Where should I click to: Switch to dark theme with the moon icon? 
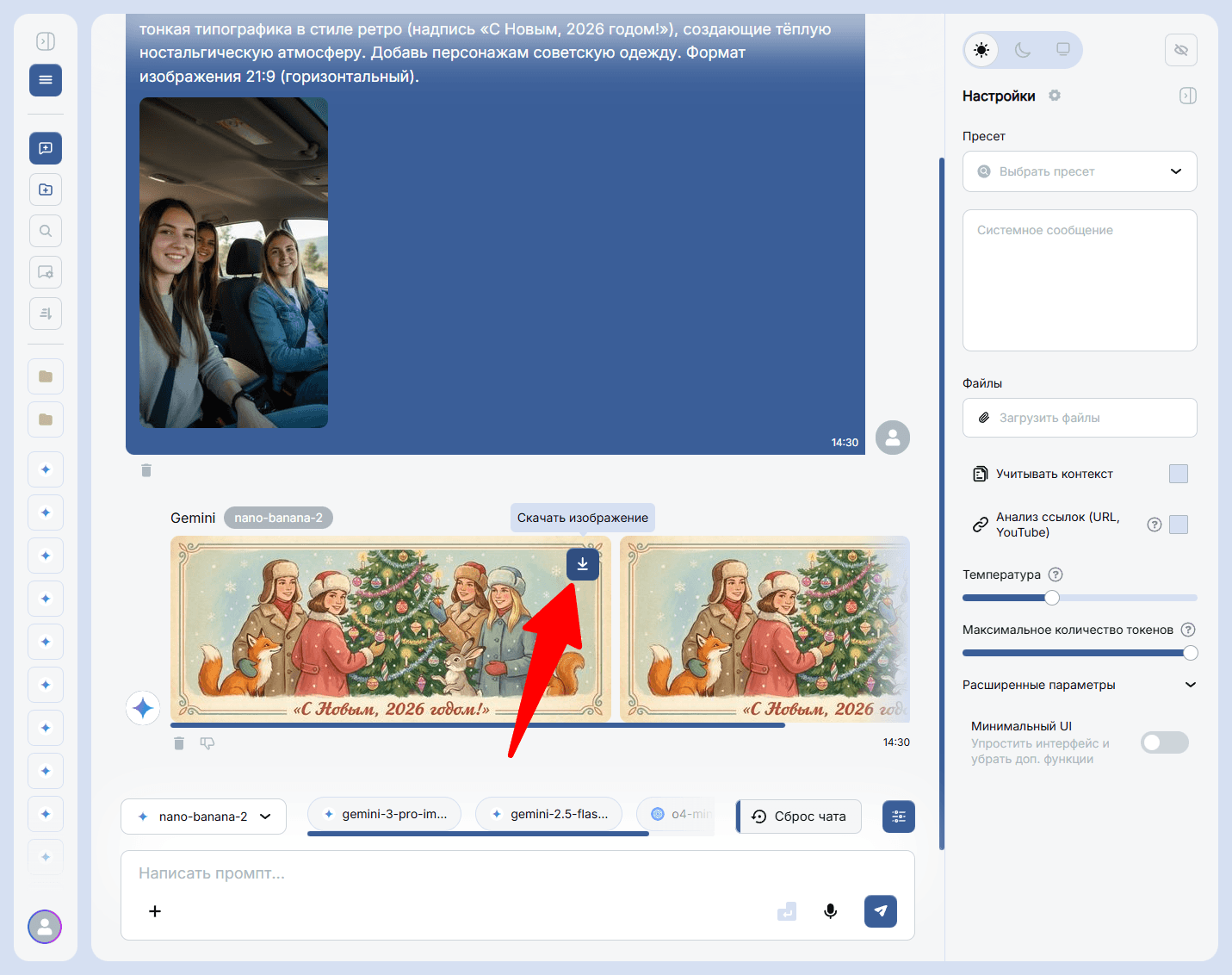1022,50
